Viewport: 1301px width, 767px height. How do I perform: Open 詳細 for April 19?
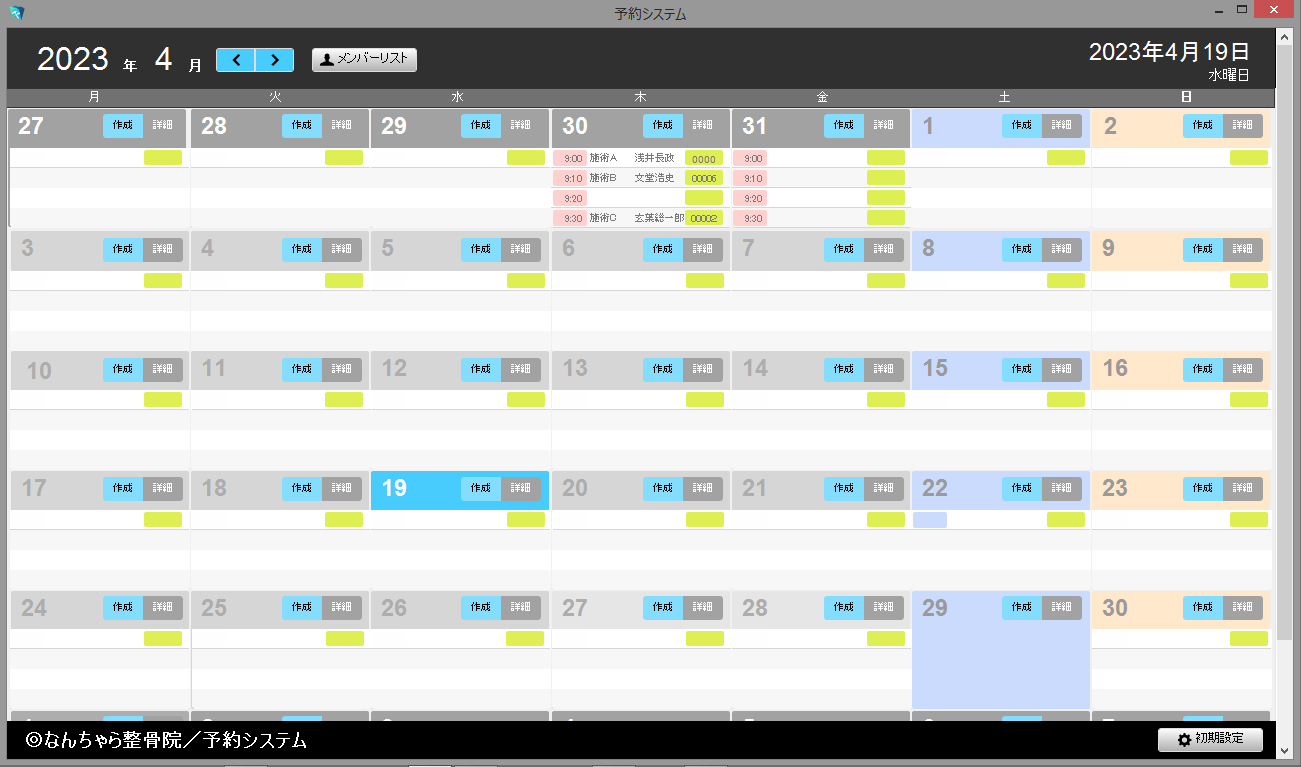521,489
